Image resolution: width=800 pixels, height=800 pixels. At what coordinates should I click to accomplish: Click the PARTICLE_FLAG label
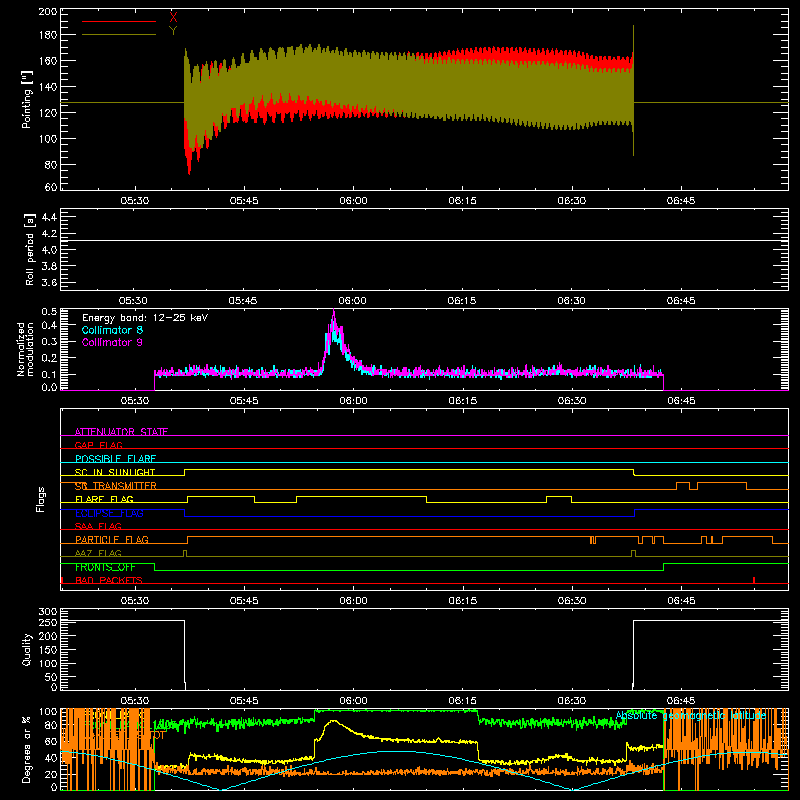pyautogui.click(x=112, y=539)
